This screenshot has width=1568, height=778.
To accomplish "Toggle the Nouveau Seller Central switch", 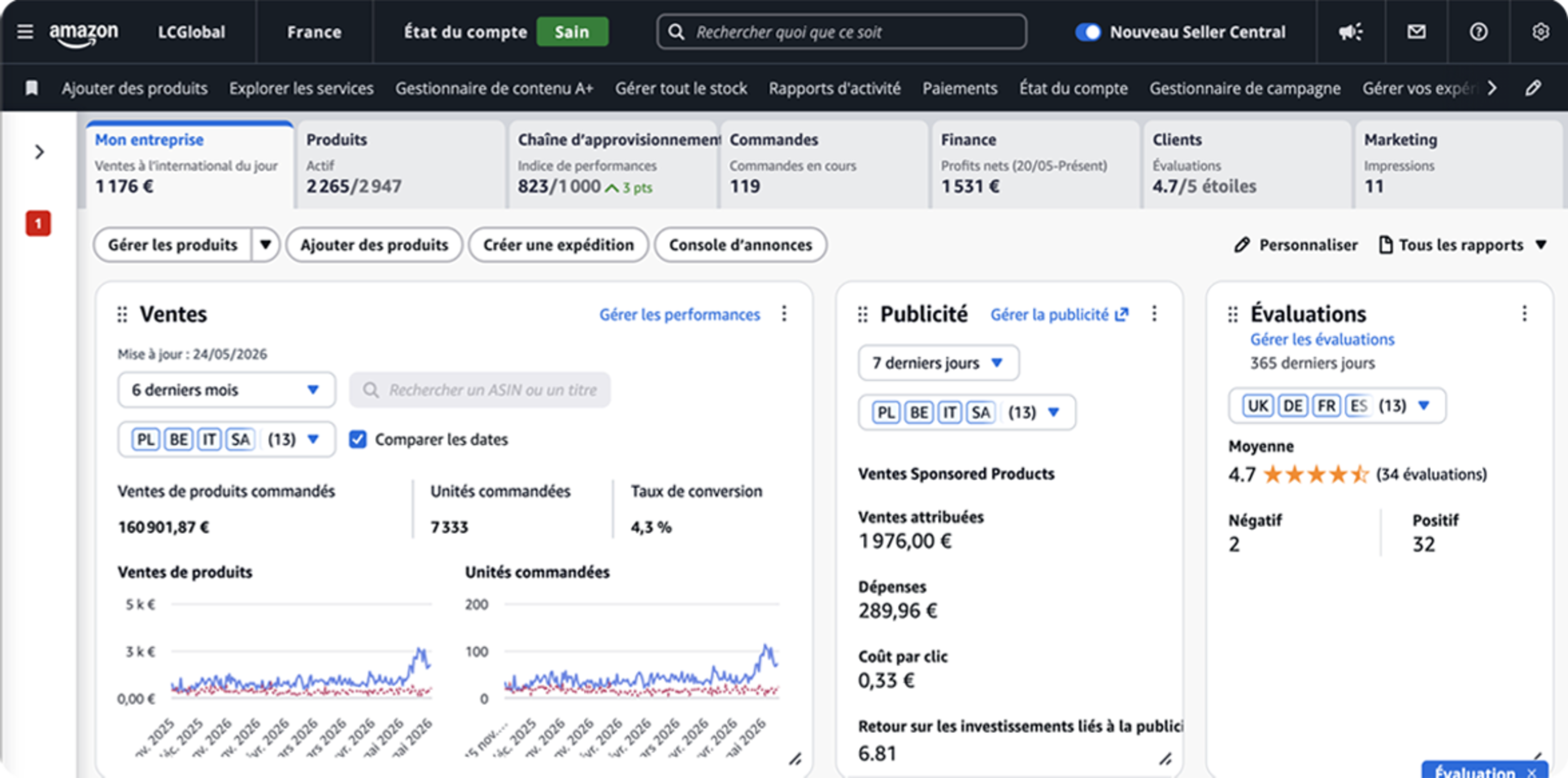I will (1088, 32).
